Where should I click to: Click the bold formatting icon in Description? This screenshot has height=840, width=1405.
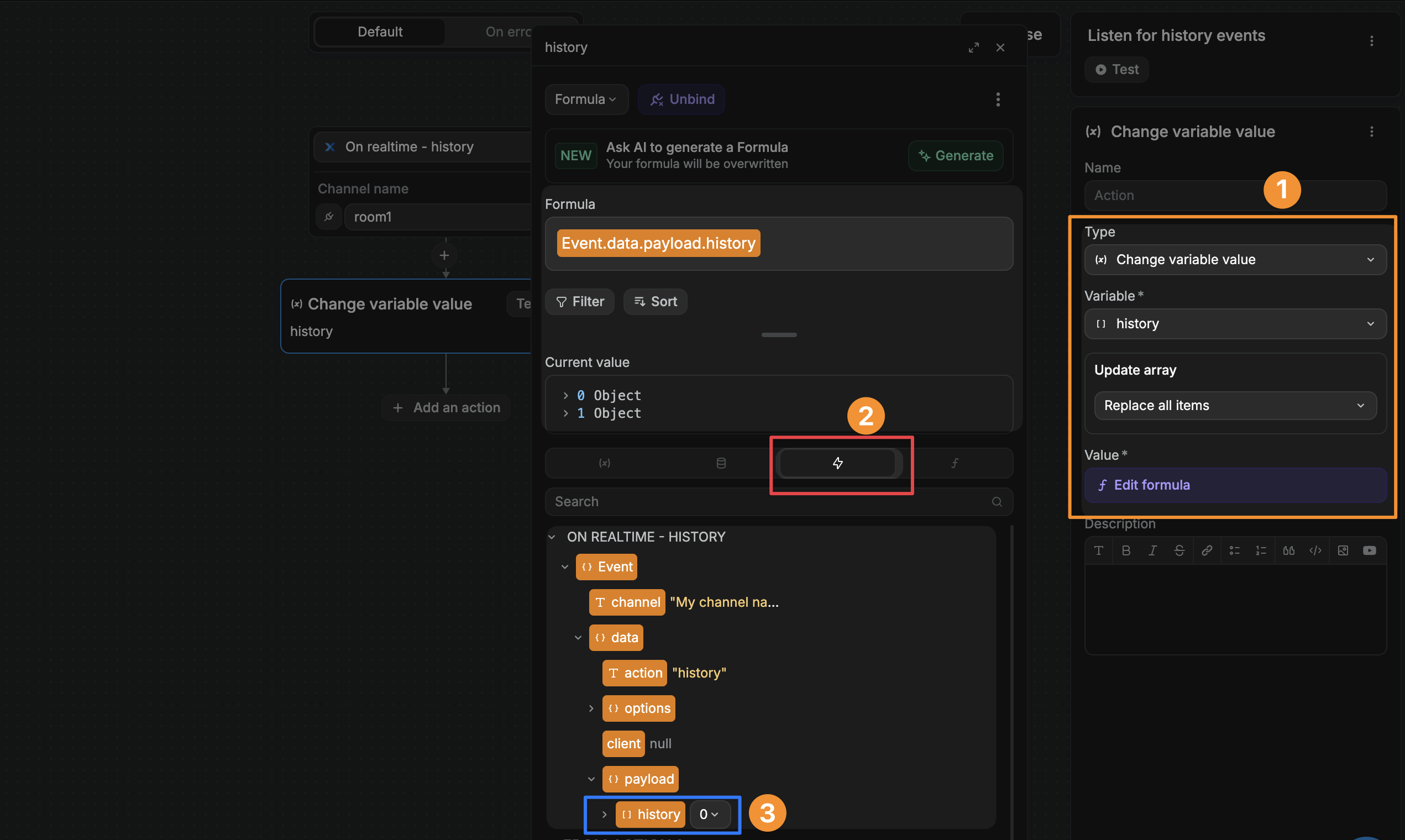[x=1125, y=551]
